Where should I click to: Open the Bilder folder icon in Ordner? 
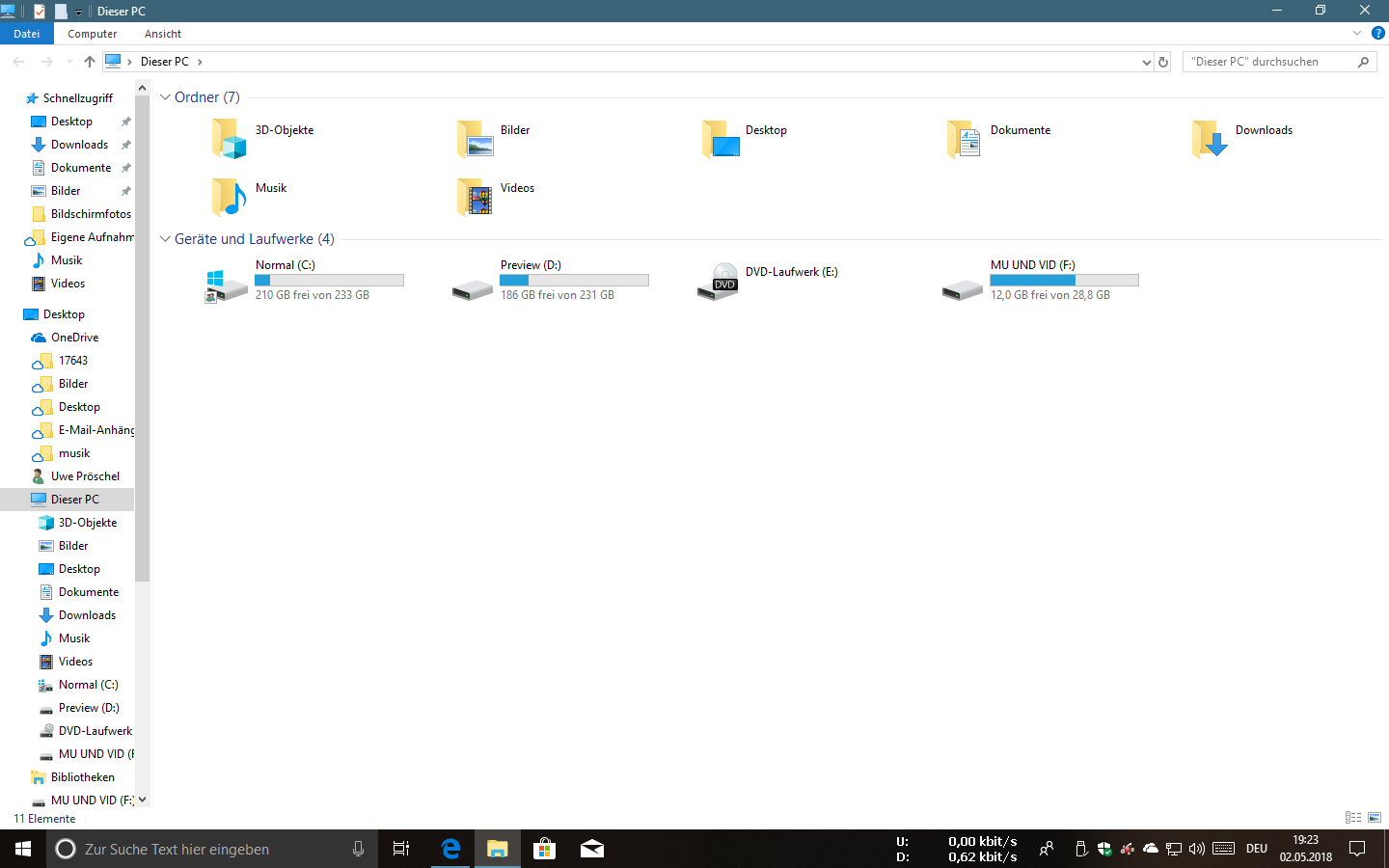point(475,139)
